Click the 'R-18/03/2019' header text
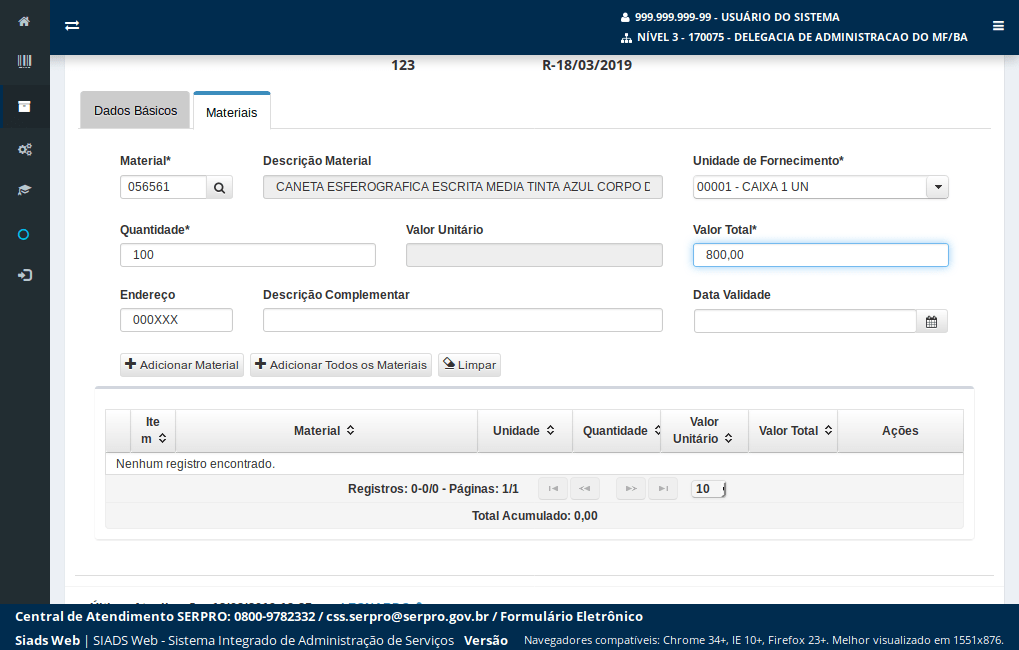The image size is (1019, 650). (x=587, y=65)
